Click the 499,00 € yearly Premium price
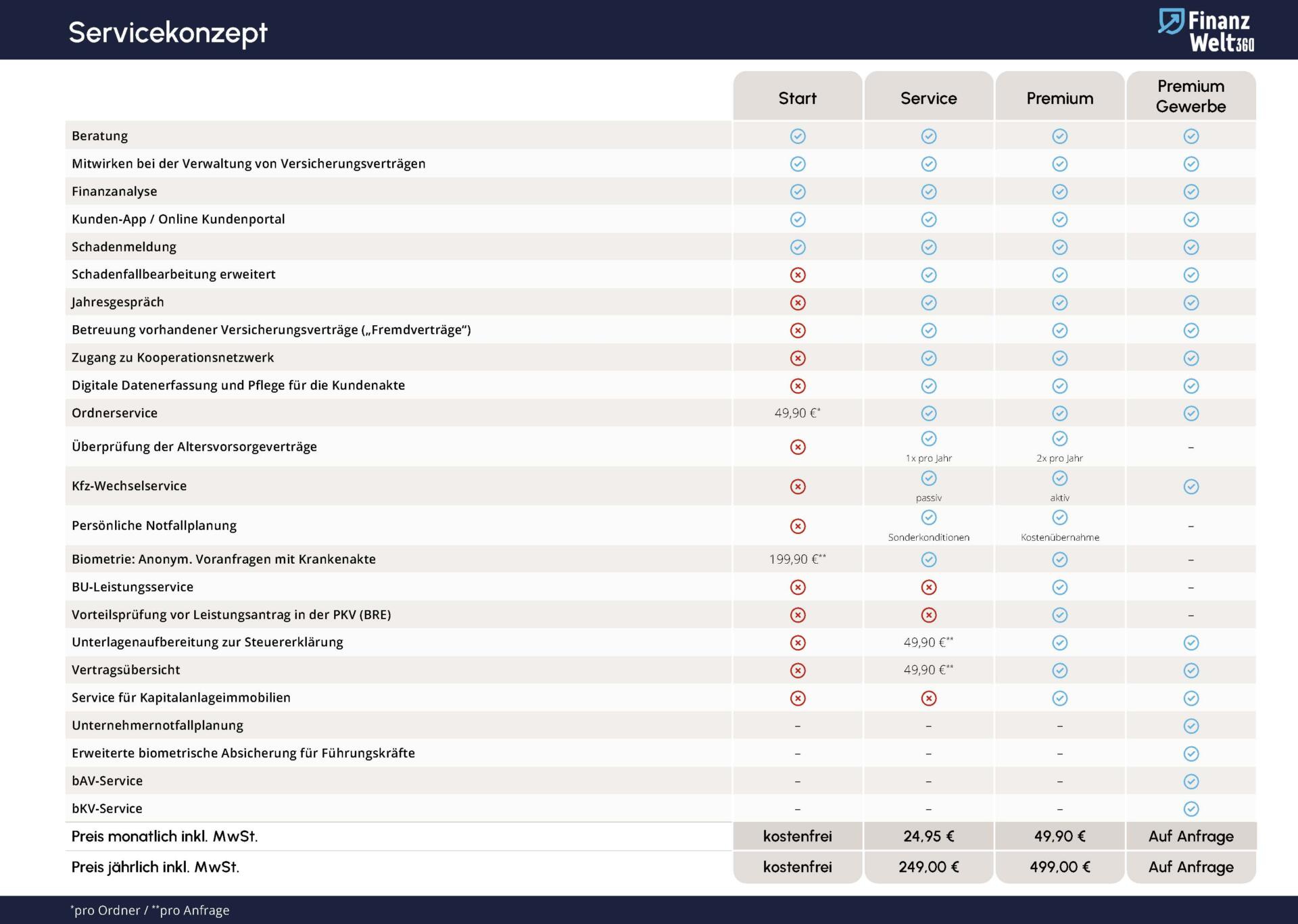 [1060, 867]
